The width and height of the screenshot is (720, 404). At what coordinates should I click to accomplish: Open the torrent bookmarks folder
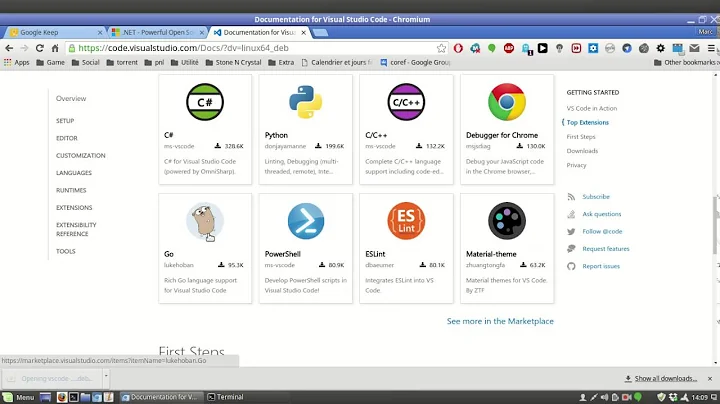click(122, 62)
